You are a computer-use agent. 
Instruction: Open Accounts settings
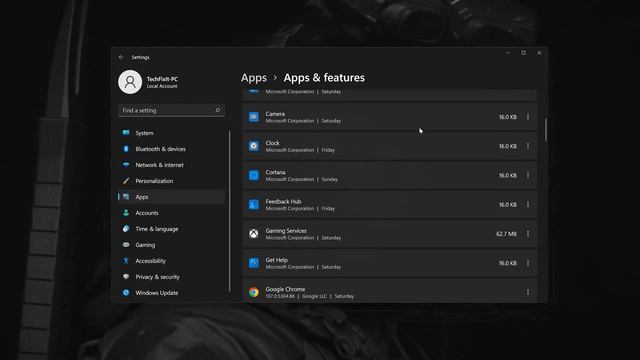tap(171, 213)
